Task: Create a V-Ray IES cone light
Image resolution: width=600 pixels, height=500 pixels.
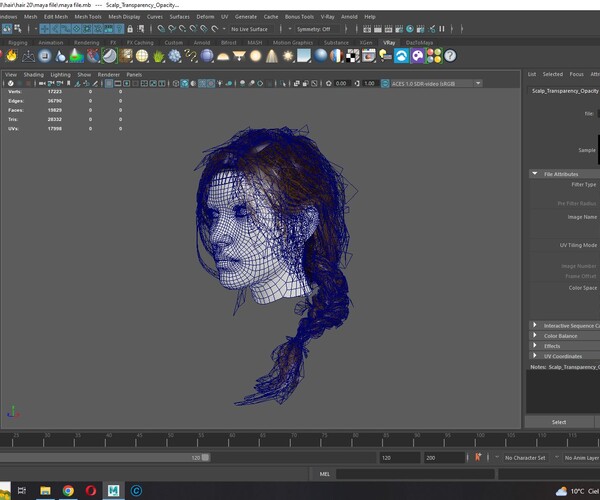Action: tap(271, 56)
